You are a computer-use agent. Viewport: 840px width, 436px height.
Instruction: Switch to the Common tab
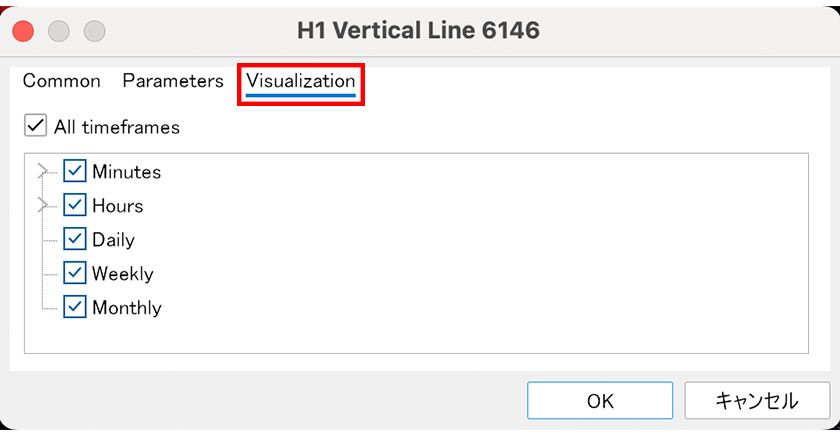(x=62, y=81)
